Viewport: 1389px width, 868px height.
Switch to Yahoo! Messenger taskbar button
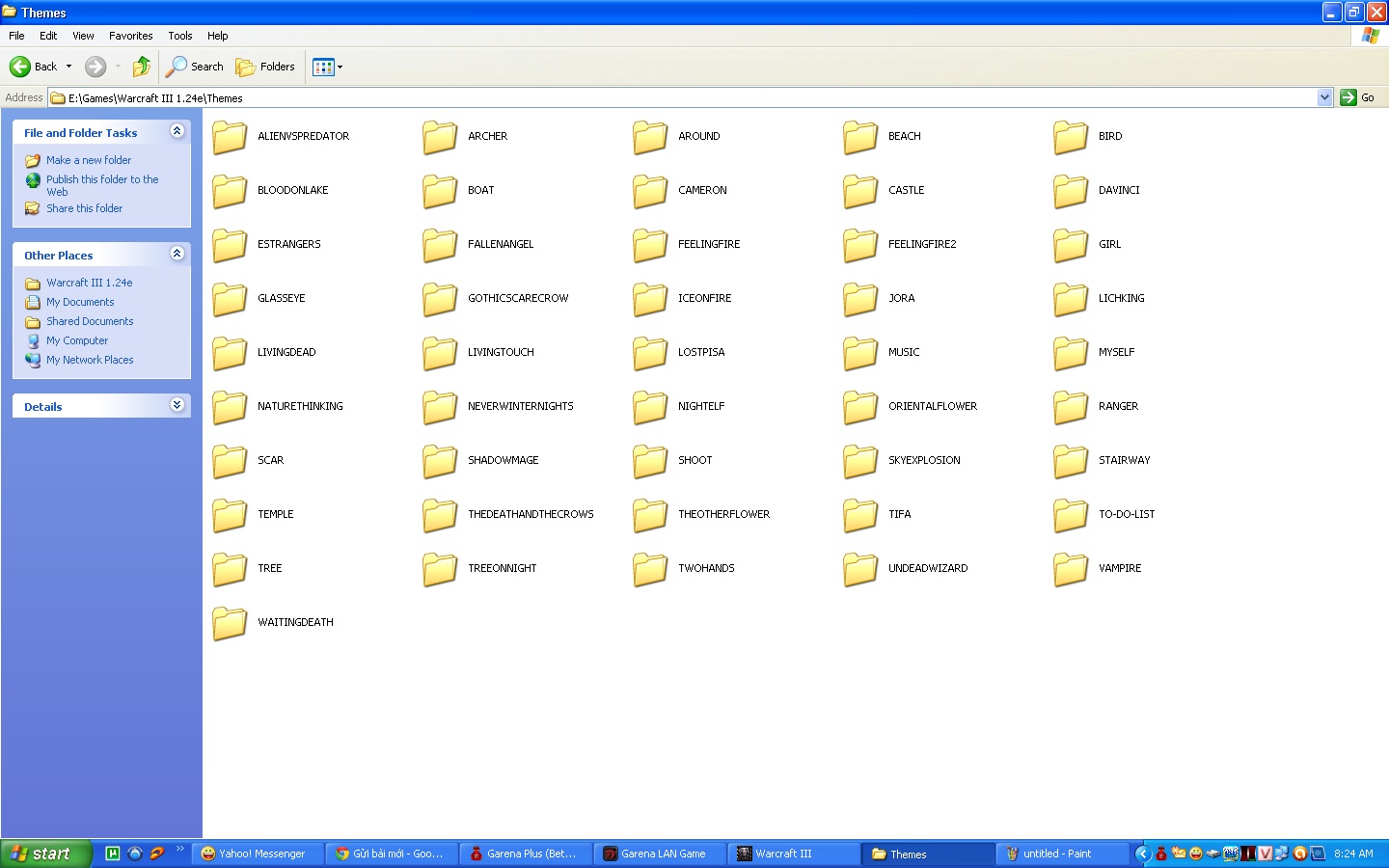[x=258, y=854]
